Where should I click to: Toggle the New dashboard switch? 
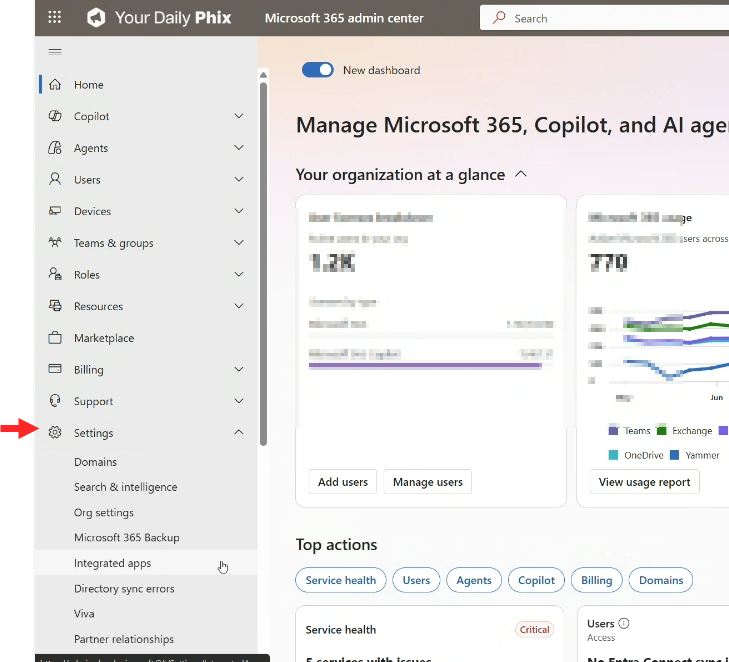click(318, 70)
